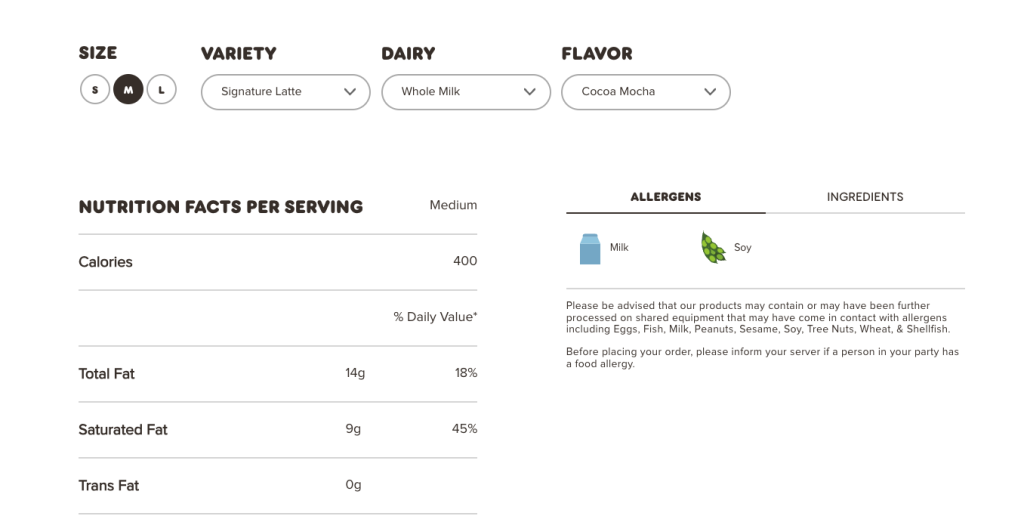
Task: Select the medium size option
Action: pyautogui.click(x=128, y=90)
